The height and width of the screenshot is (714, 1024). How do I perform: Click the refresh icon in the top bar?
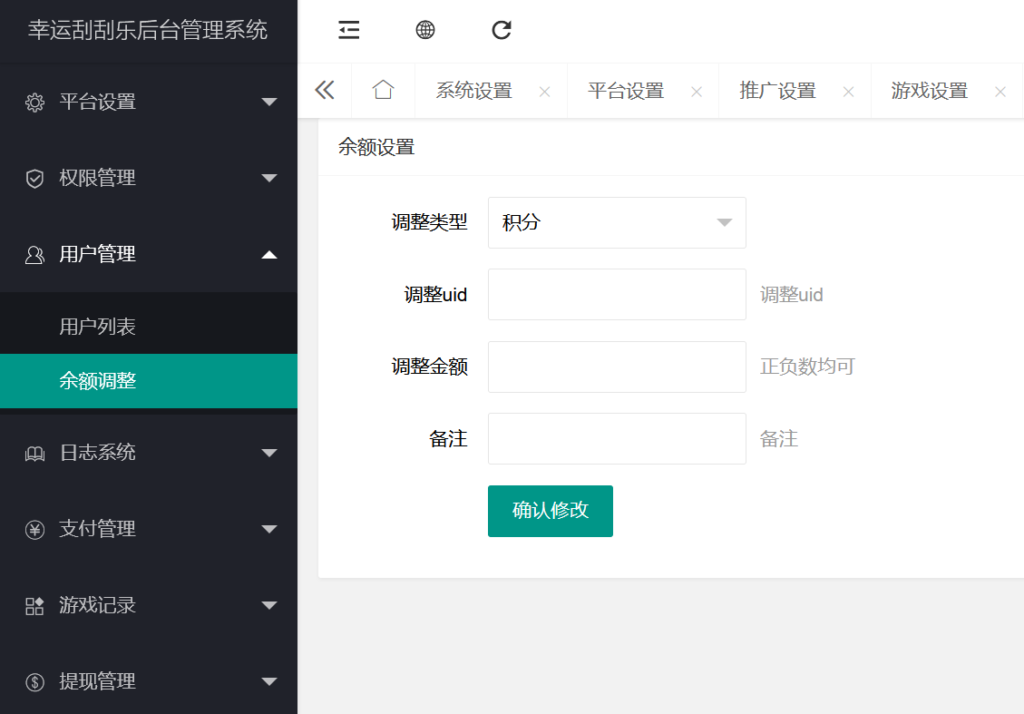coord(501,30)
